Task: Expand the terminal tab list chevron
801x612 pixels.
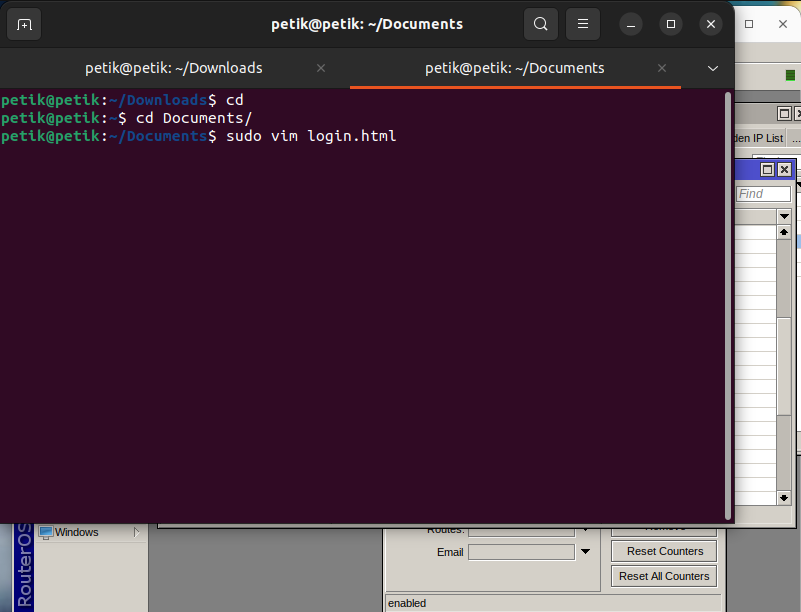Action: tap(713, 68)
